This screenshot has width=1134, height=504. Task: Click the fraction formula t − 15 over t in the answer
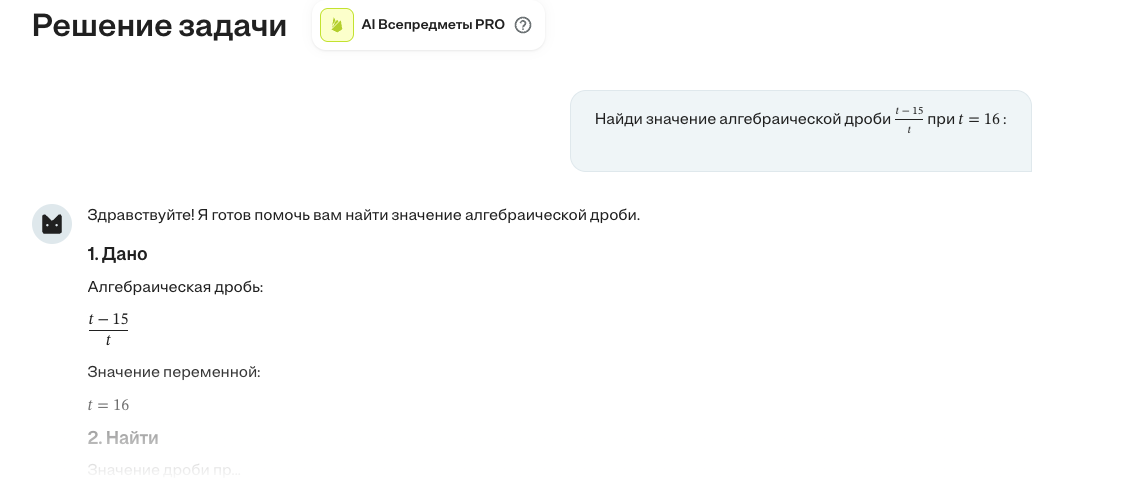click(108, 330)
